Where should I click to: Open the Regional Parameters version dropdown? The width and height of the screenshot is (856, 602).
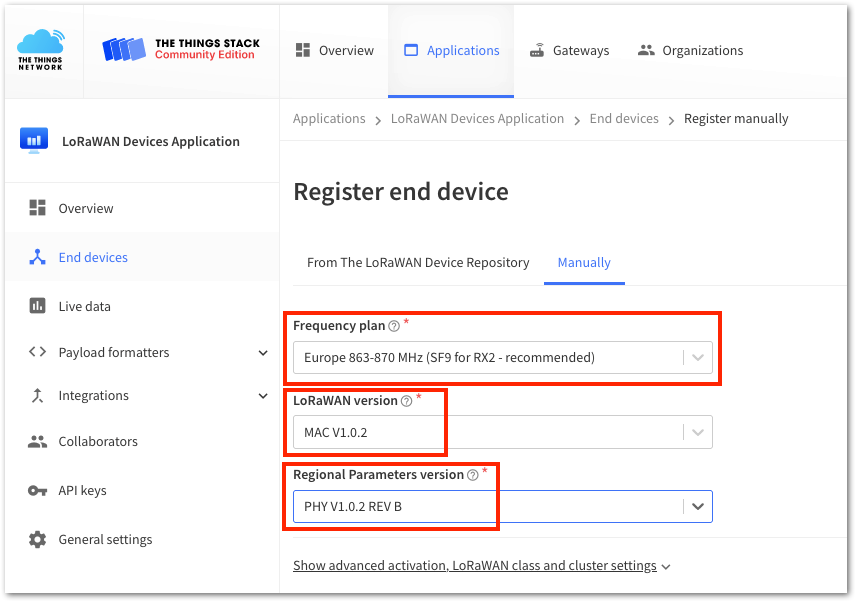click(503, 506)
